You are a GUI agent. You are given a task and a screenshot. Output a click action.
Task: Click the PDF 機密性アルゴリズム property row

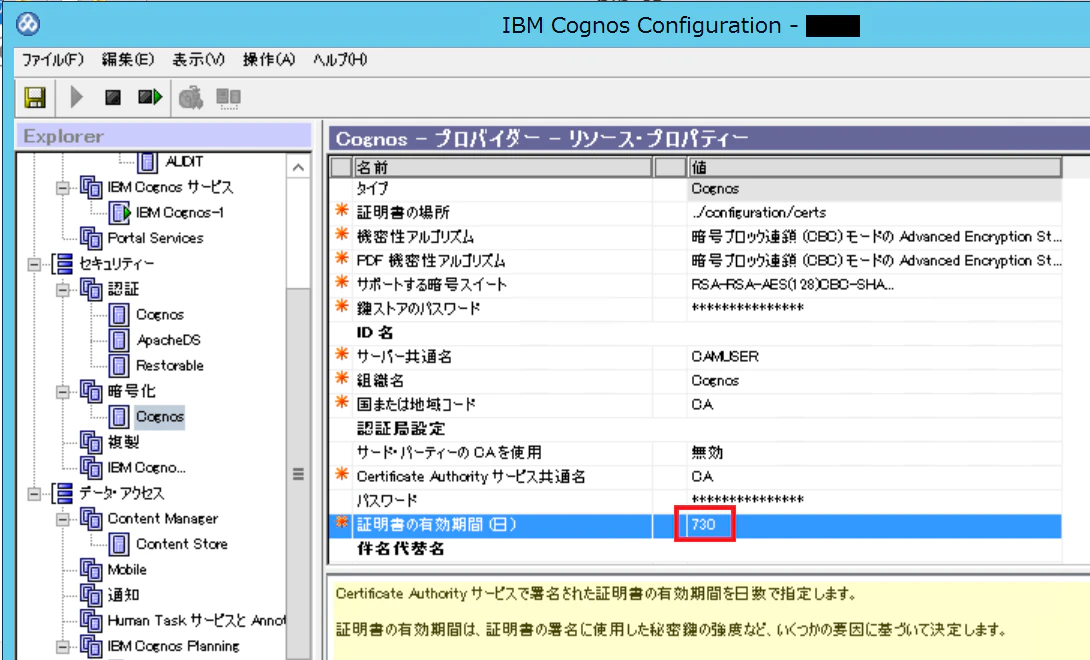point(697,261)
